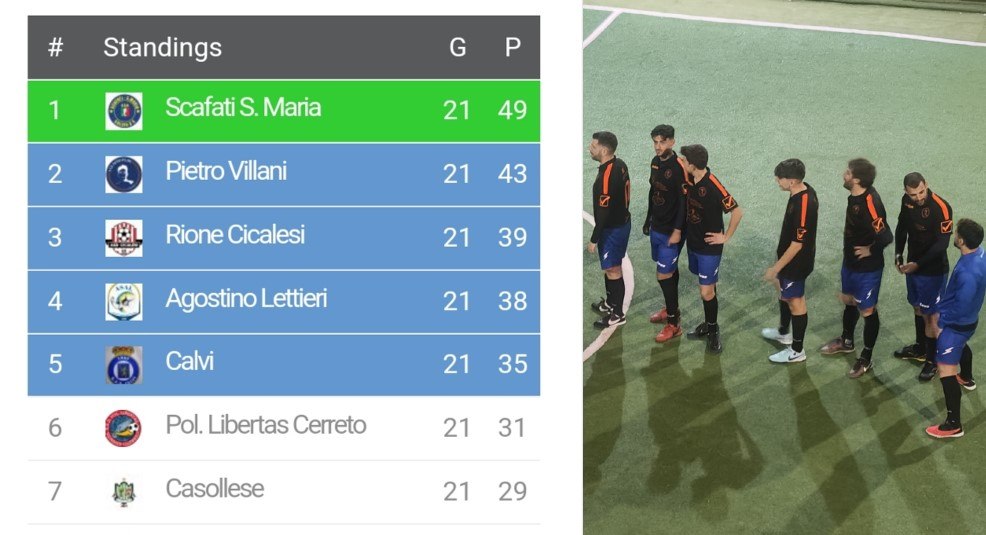986x535 pixels.
Task: Select the Rione Cicalesi team name
Action: (x=235, y=234)
